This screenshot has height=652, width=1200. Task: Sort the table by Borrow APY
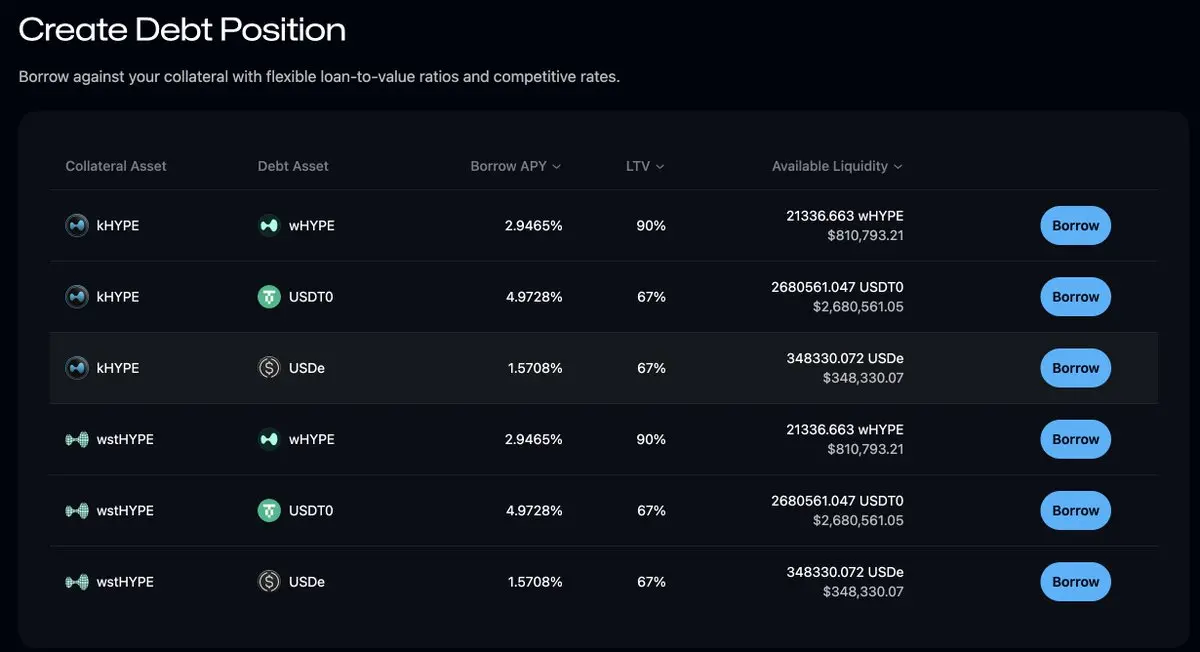(515, 166)
